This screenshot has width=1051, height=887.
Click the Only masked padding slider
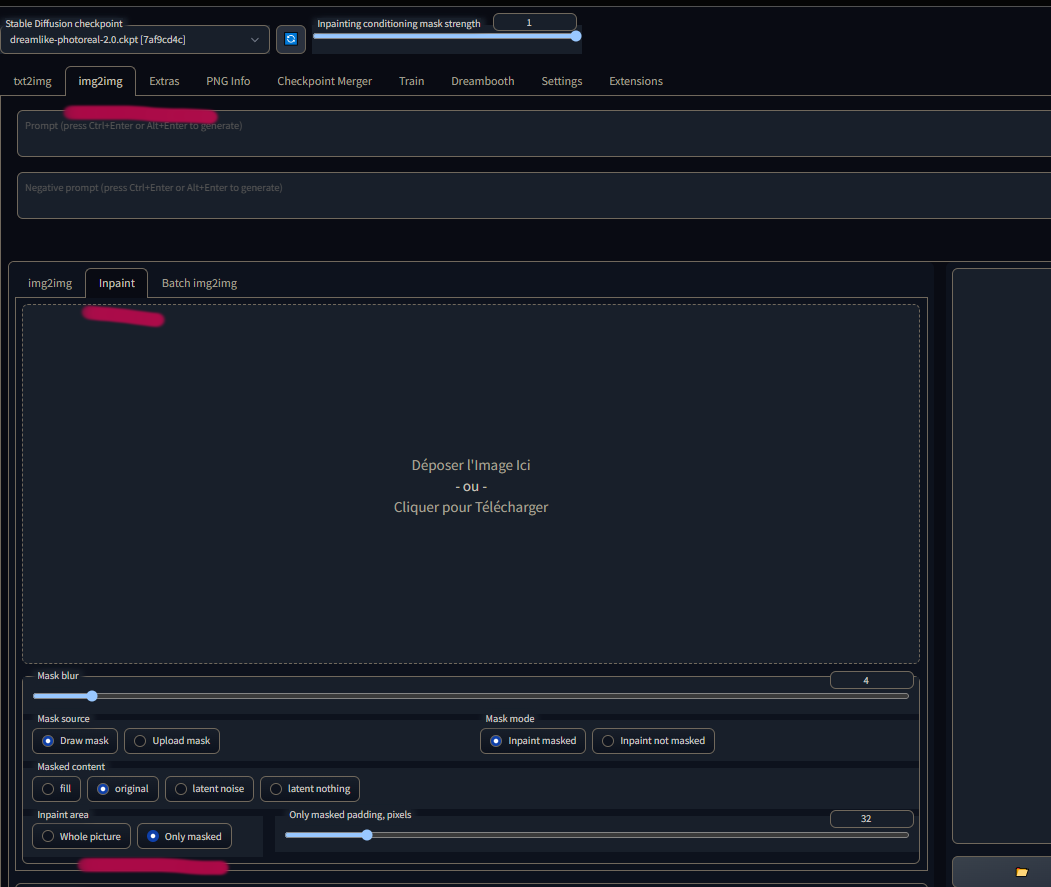[596, 835]
